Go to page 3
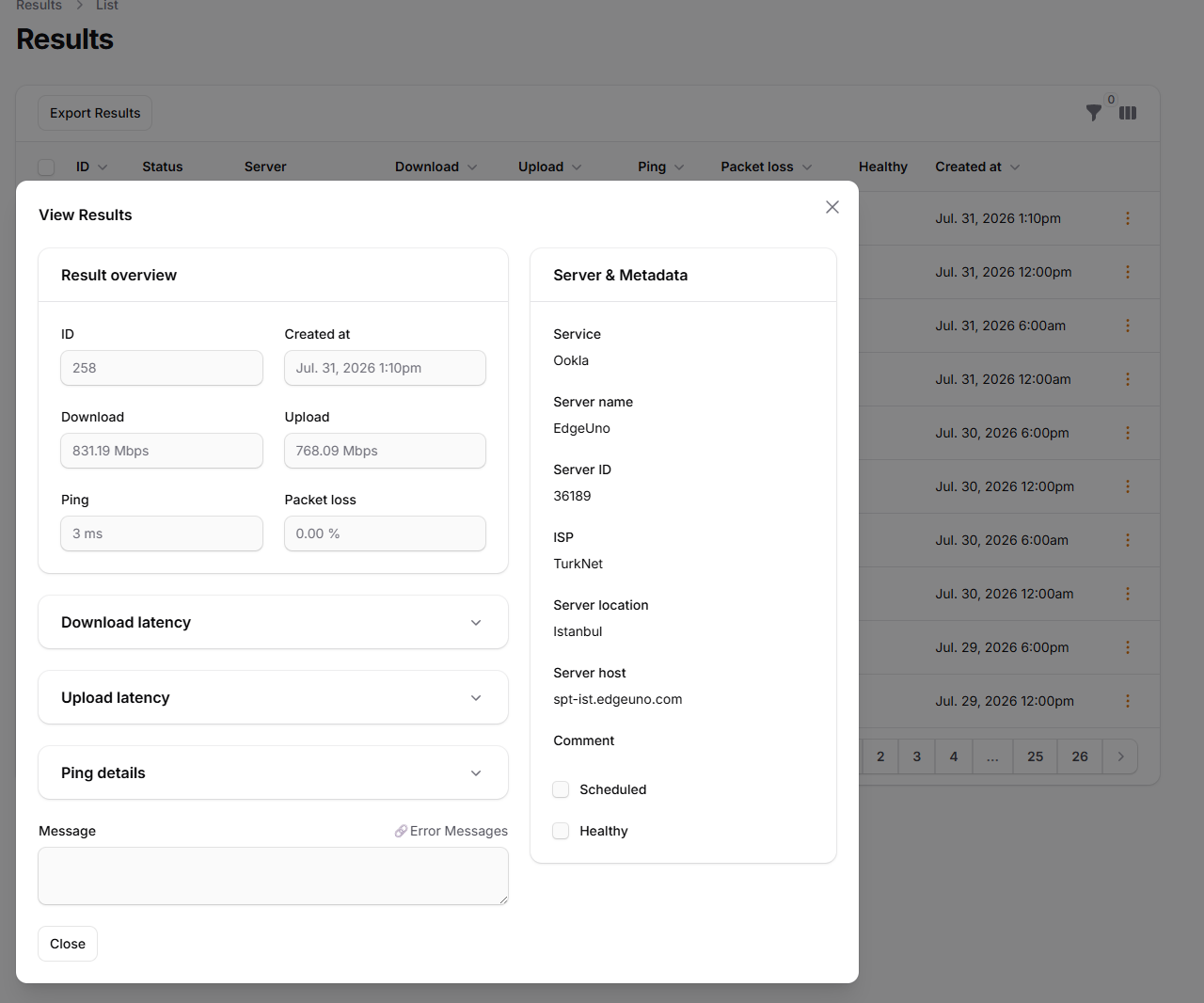This screenshot has width=1204, height=1003. (917, 756)
